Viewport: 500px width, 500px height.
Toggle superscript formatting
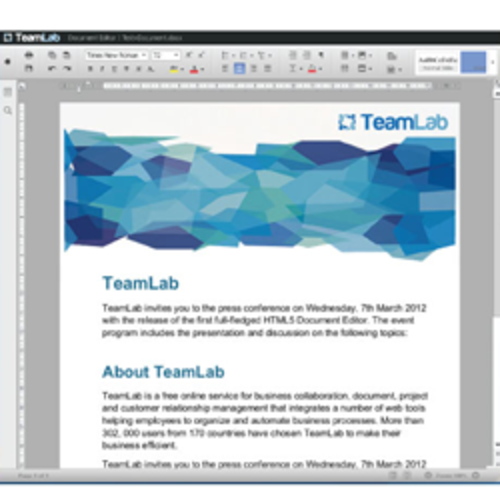click(139, 69)
